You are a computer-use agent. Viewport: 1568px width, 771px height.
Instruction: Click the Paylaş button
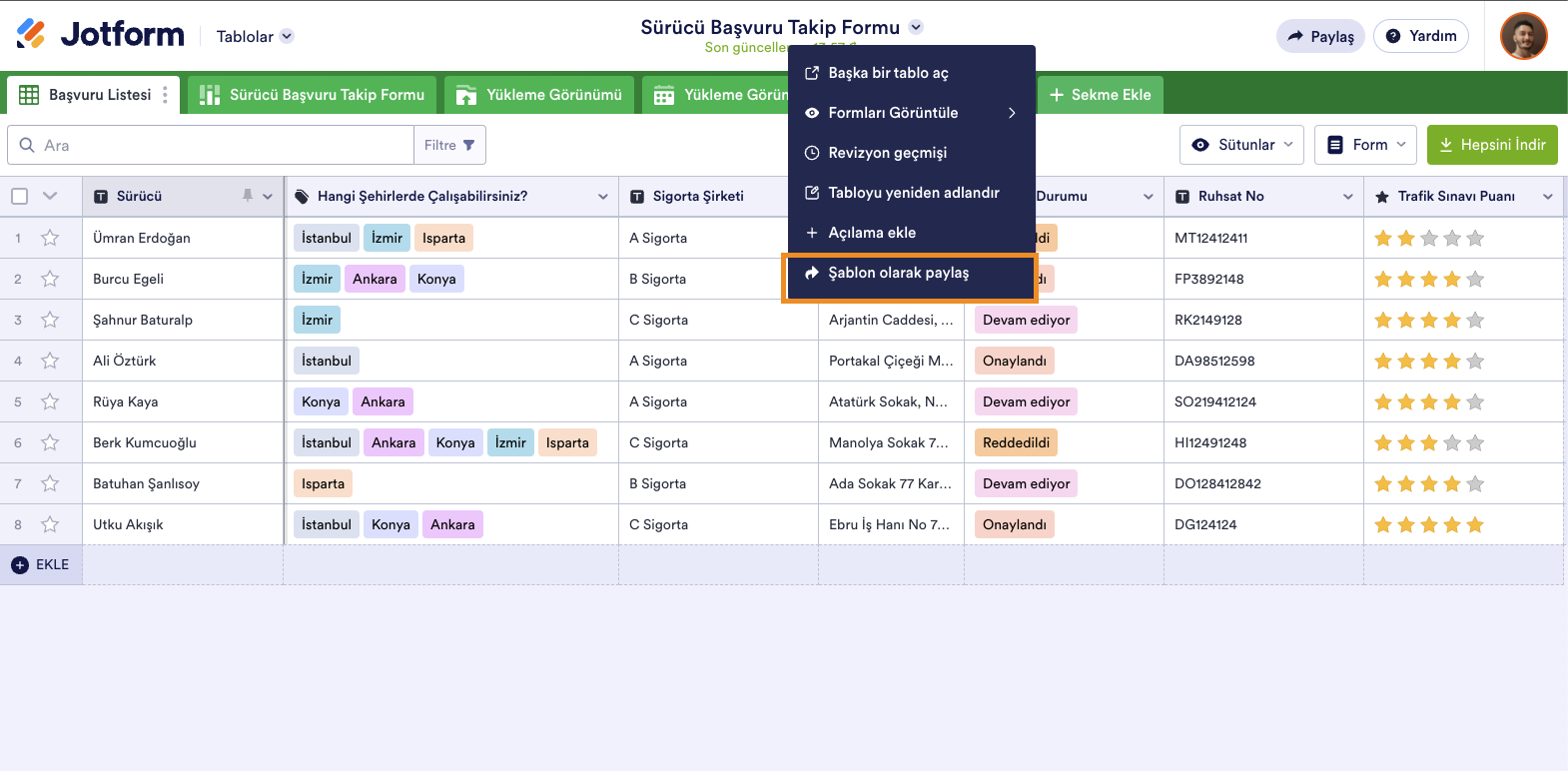click(1320, 36)
